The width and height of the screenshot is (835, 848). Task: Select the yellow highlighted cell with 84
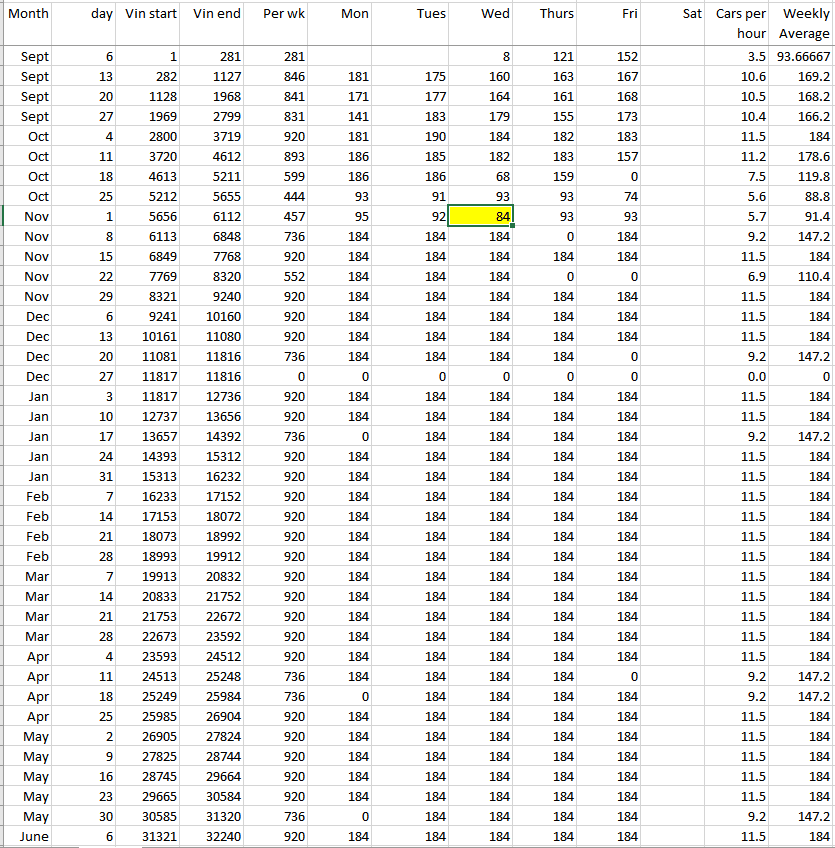480,217
